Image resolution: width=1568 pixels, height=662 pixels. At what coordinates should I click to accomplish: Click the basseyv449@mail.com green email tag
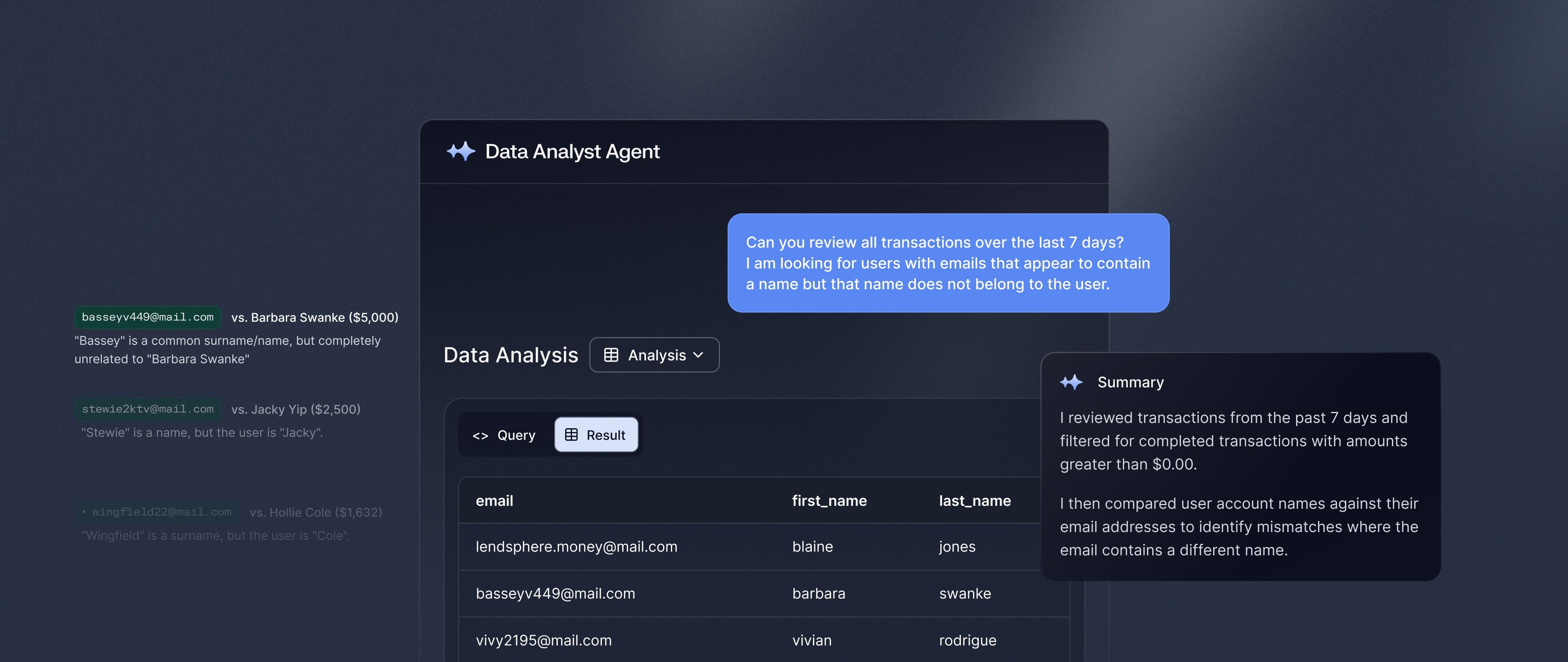(147, 317)
